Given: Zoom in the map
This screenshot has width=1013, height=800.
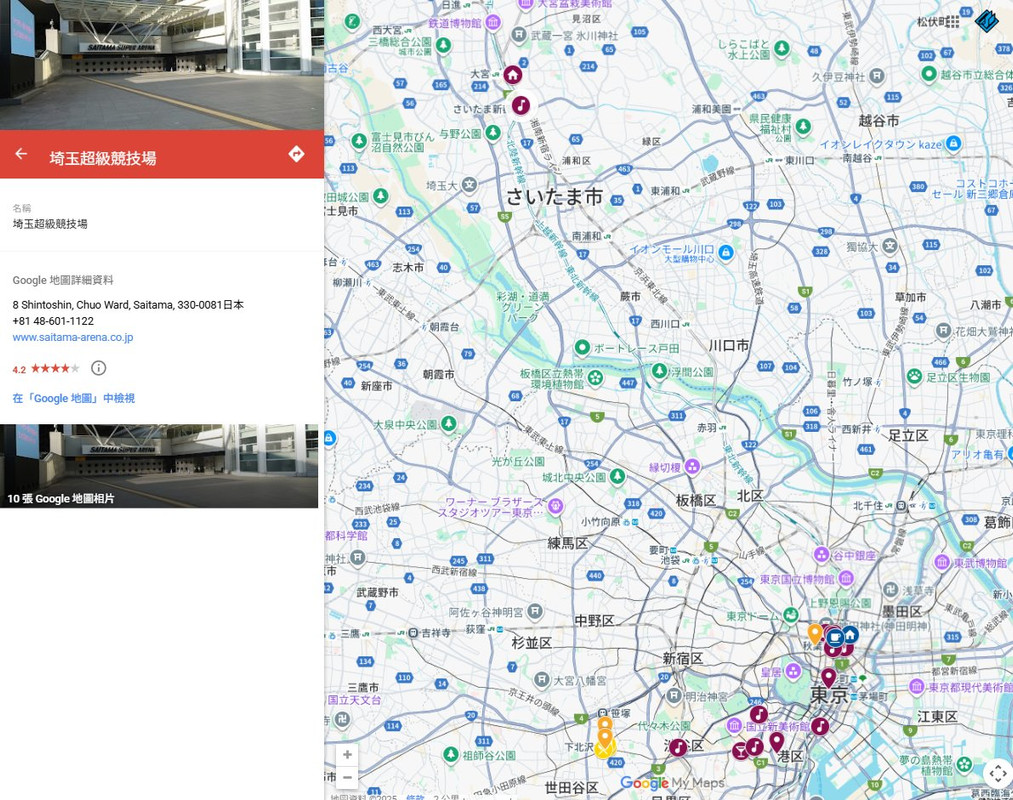Looking at the screenshot, I should tap(347, 755).
